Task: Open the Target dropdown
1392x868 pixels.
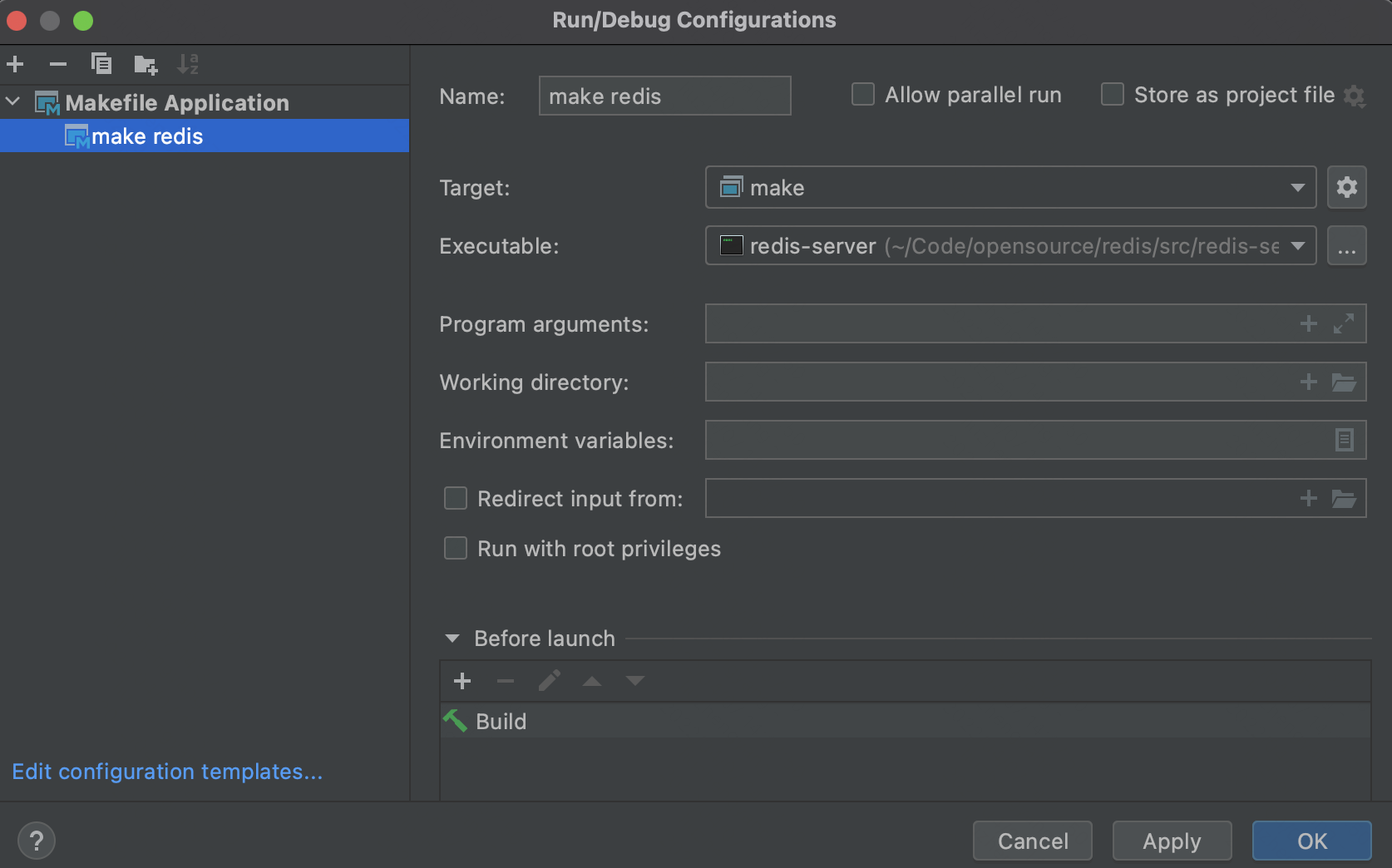Action: pyautogui.click(x=1296, y=188)
